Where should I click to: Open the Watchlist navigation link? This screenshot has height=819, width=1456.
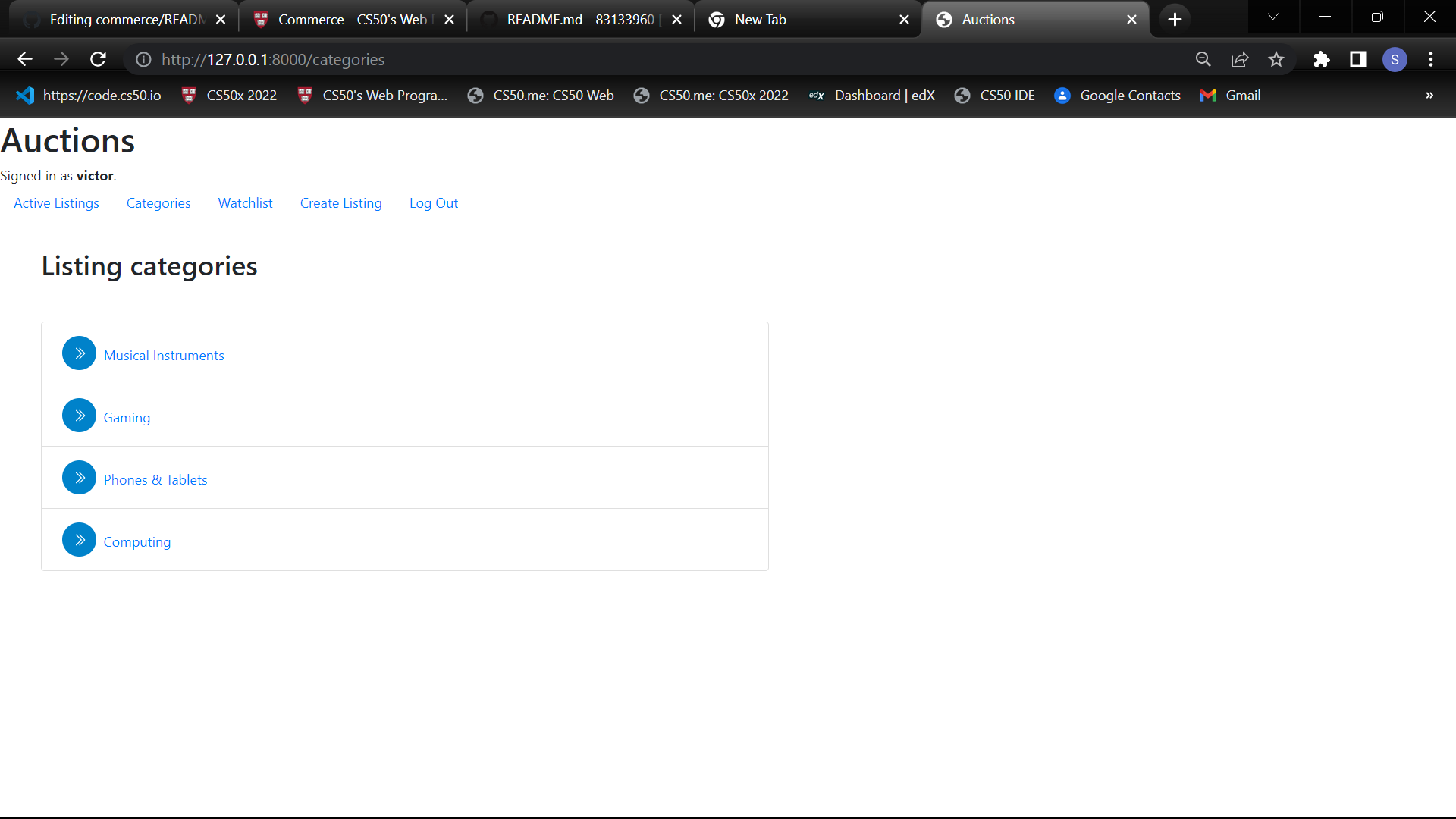click(245, 203)
